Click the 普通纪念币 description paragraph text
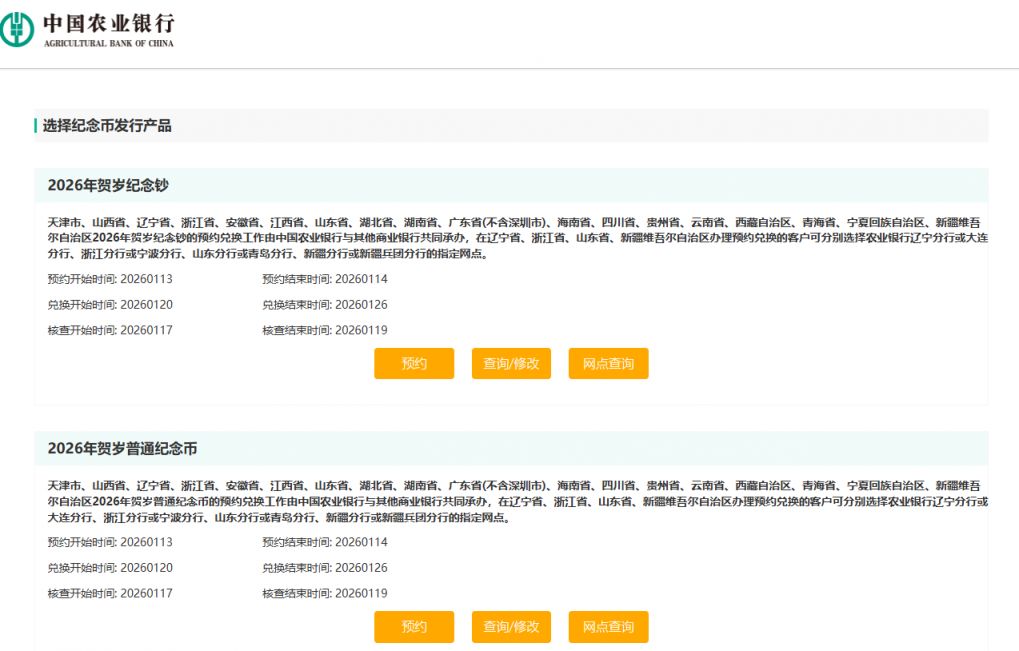This screenshot has height=651, width=1019. click(x=517, y=501)
